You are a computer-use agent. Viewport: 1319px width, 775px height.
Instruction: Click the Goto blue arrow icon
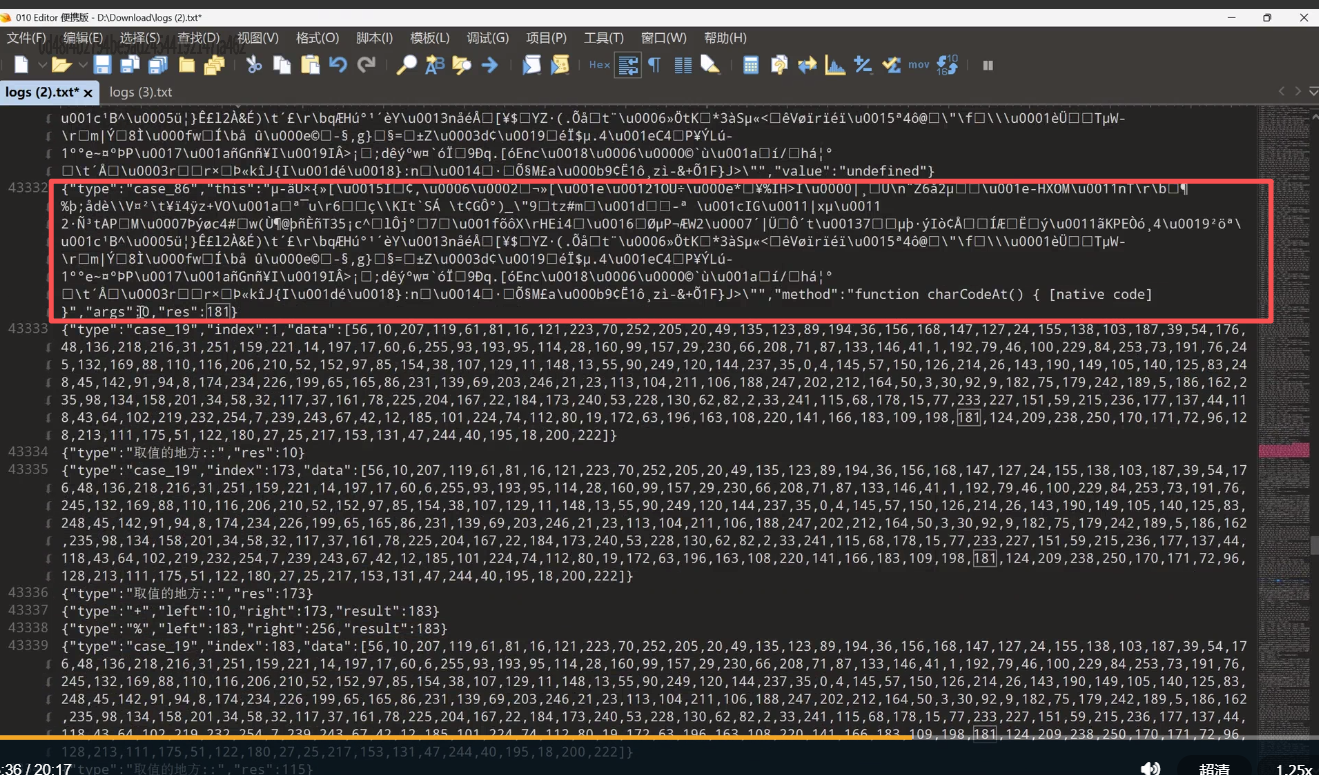(x=489, y=65)
